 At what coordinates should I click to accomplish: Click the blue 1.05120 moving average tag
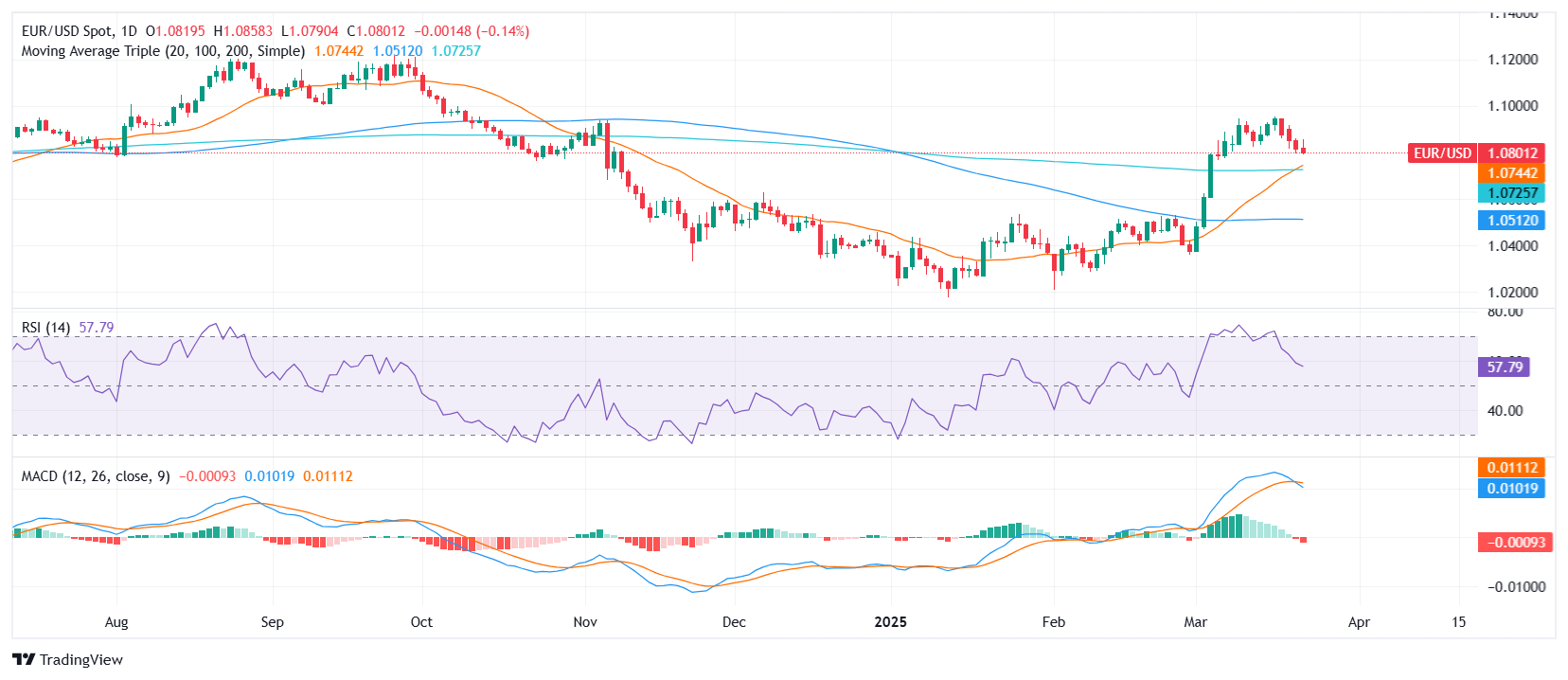coord(1511,221)
